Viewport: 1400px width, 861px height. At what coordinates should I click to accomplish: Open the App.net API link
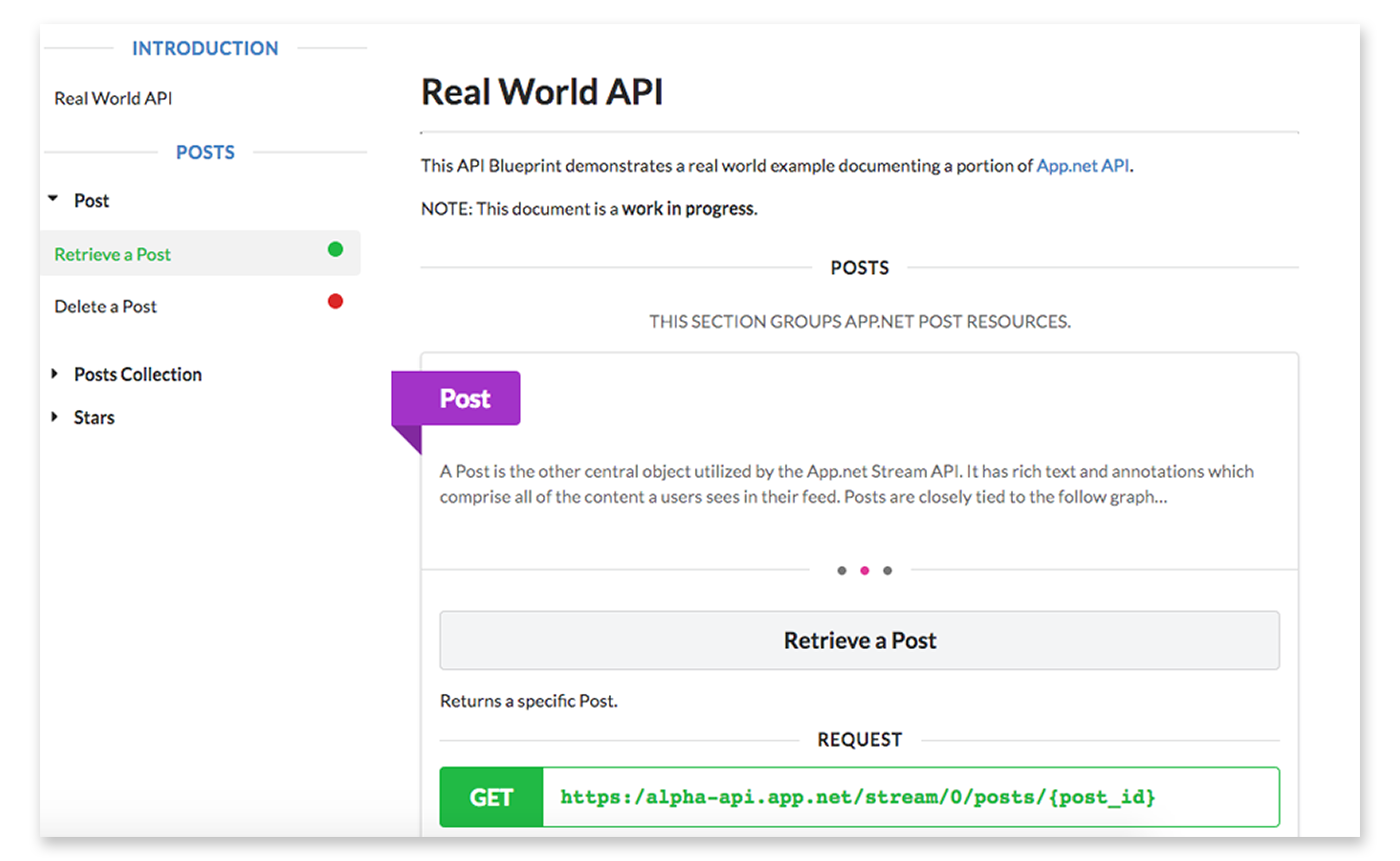point(1083,166)
